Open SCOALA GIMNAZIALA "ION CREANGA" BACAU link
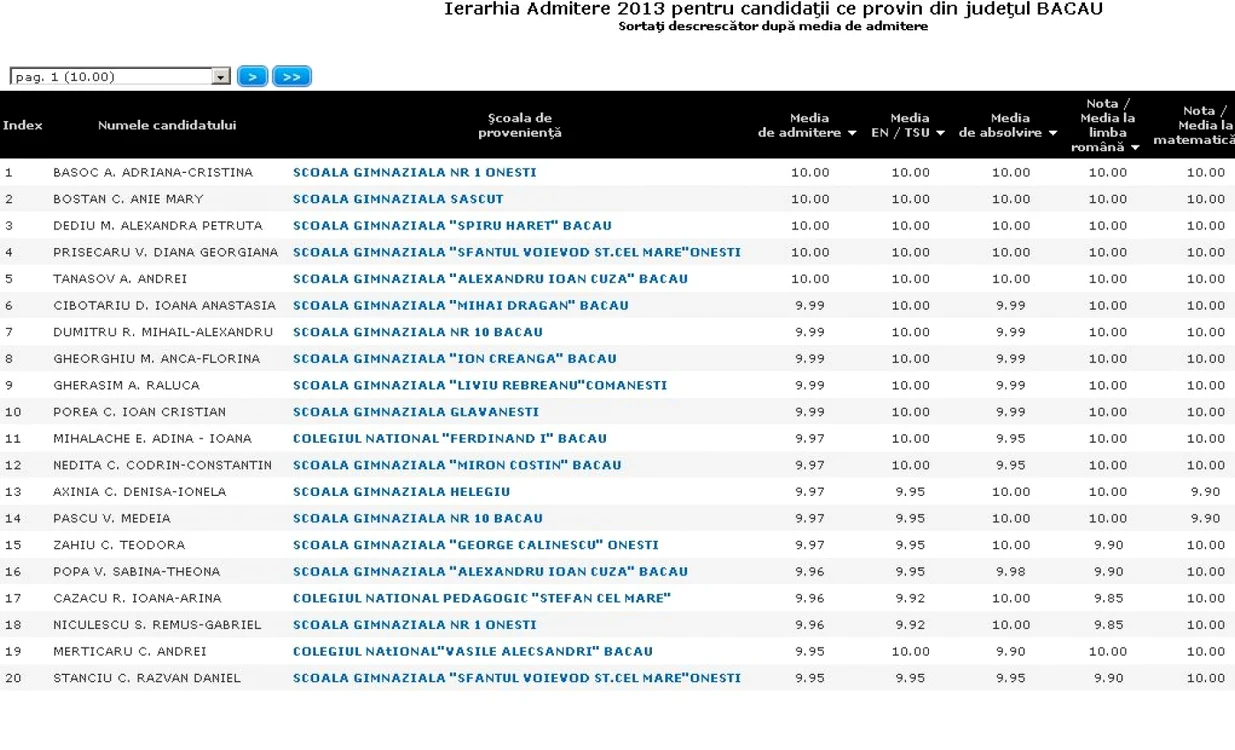 click(x=455, y=358)
